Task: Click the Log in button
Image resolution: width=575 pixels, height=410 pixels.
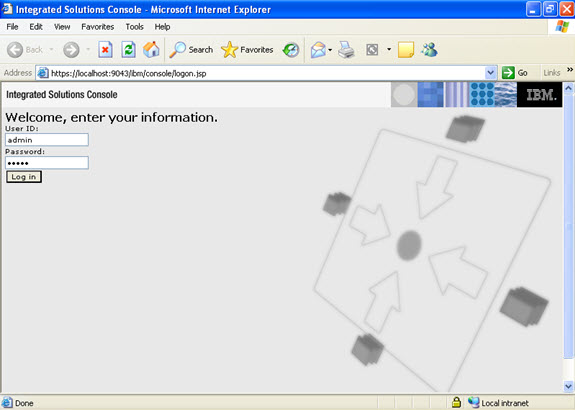Action: pos(24,177)
